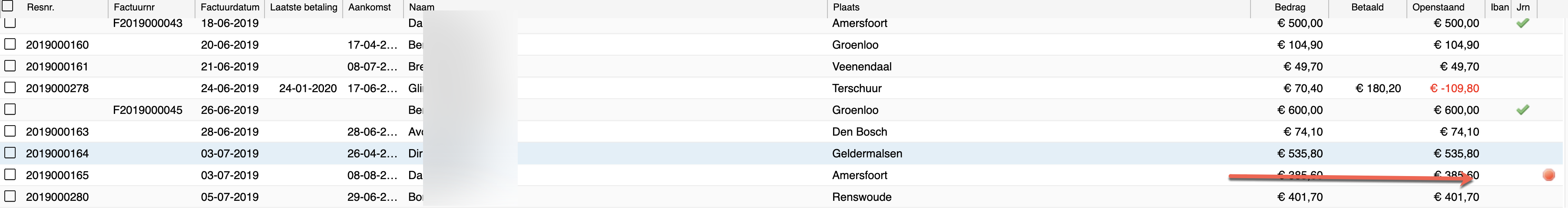Sort by Factuurdatum column header
Image resolution: width=1568 pixels, height=213 pixels.
pos(229,7)
